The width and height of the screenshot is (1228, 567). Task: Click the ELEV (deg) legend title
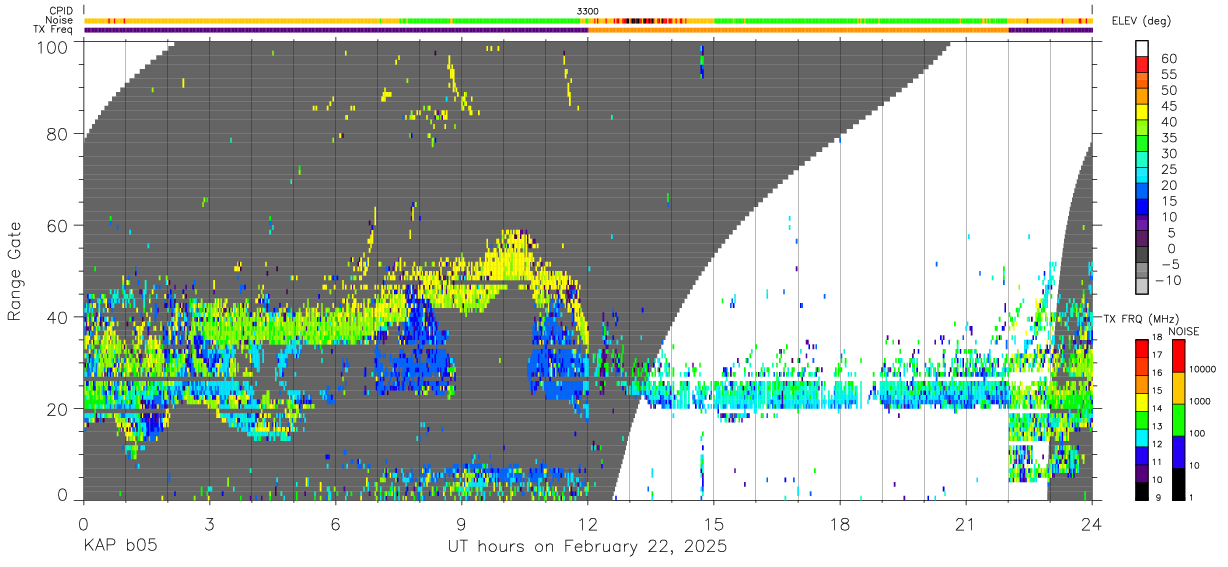1143,21
